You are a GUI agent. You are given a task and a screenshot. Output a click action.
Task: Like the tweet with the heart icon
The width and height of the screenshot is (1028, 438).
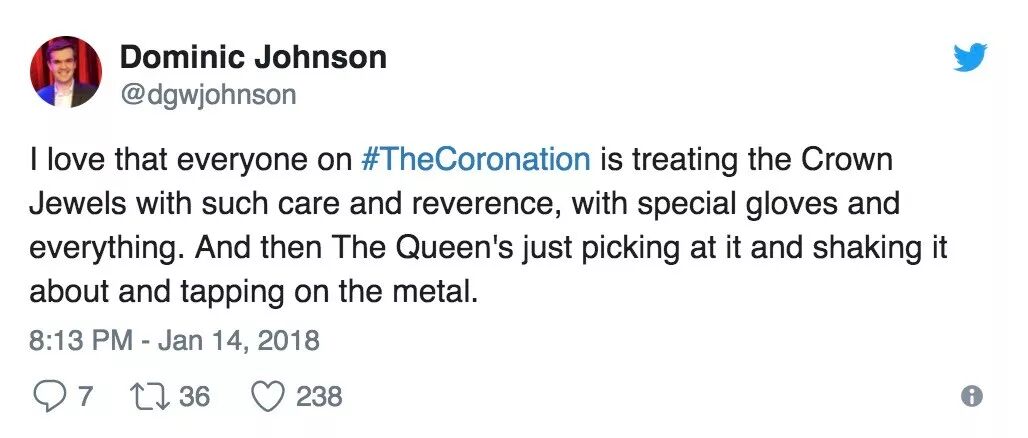(267, 397)
